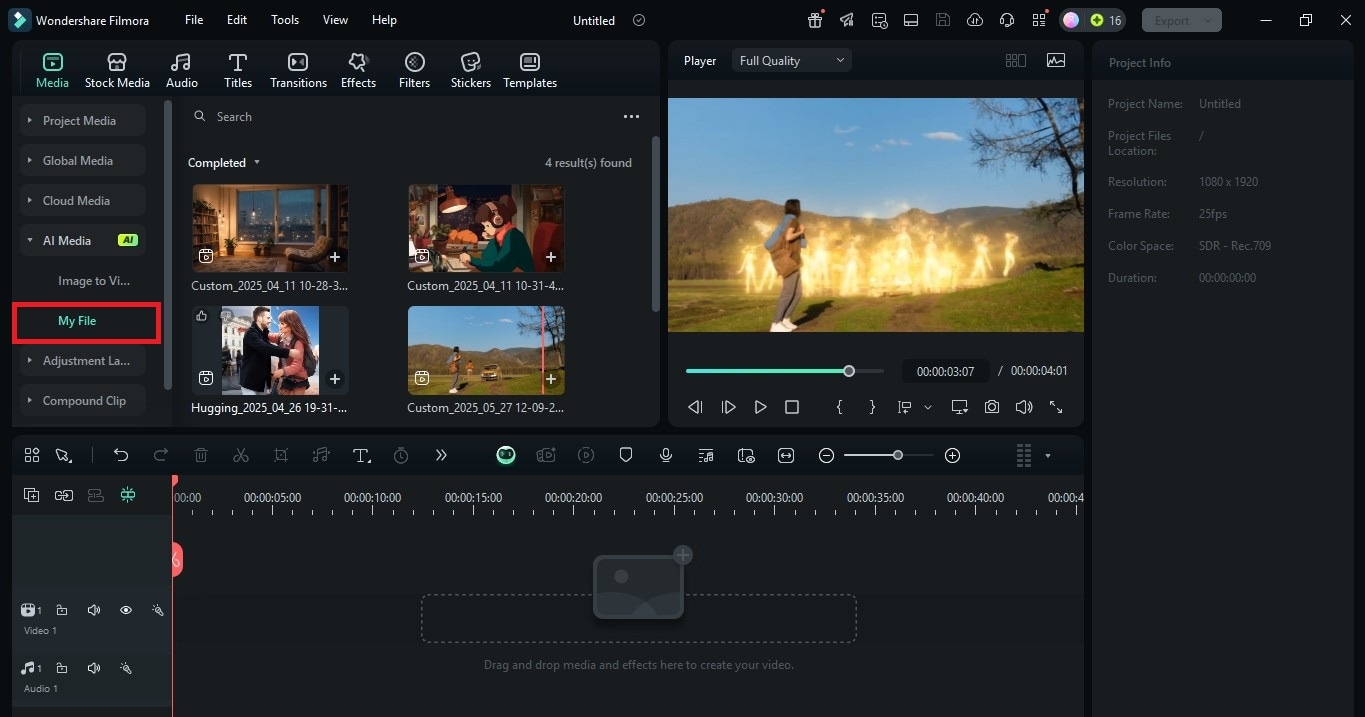Viewport: 1365px width, 717px height.
Task: Take a snapshot of the preview
Action: [992, 407]
